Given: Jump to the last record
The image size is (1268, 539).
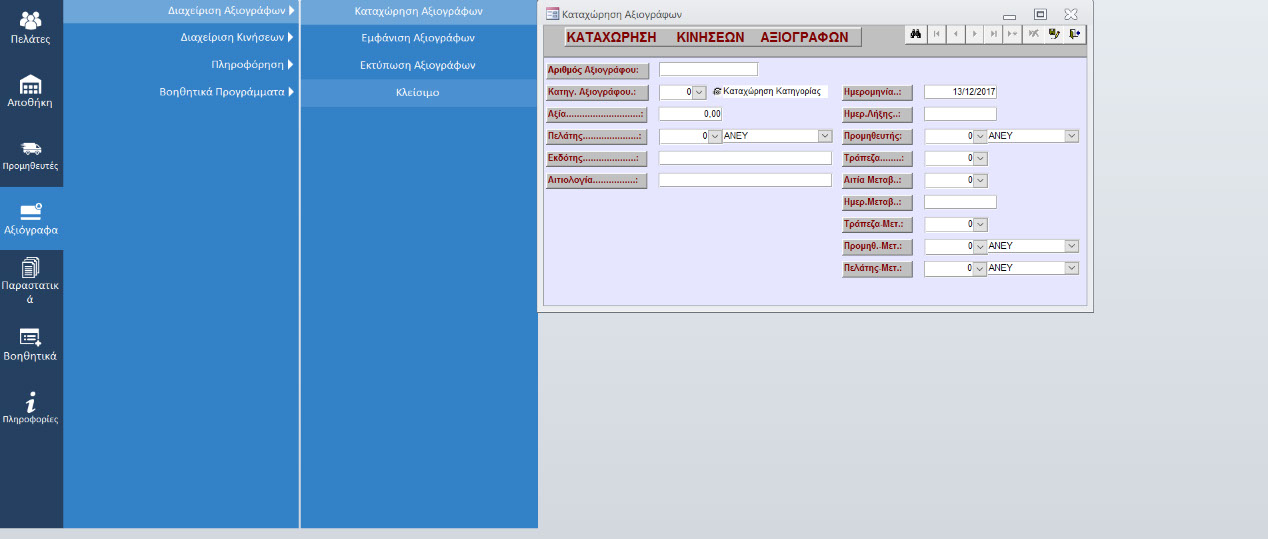Looking at the screenshot, I should (x=993, y=34).
